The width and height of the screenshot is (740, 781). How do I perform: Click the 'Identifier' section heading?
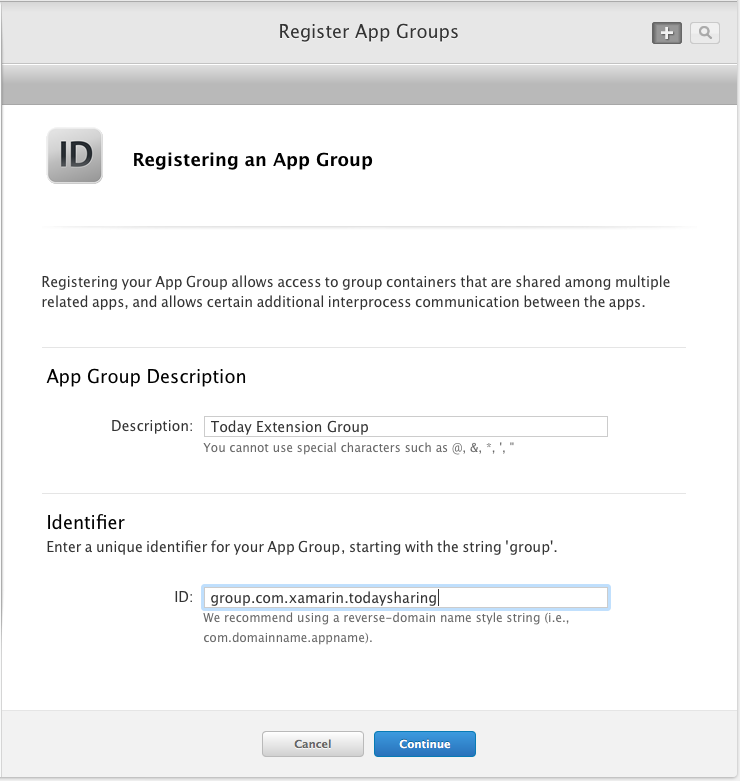[86, 522]
